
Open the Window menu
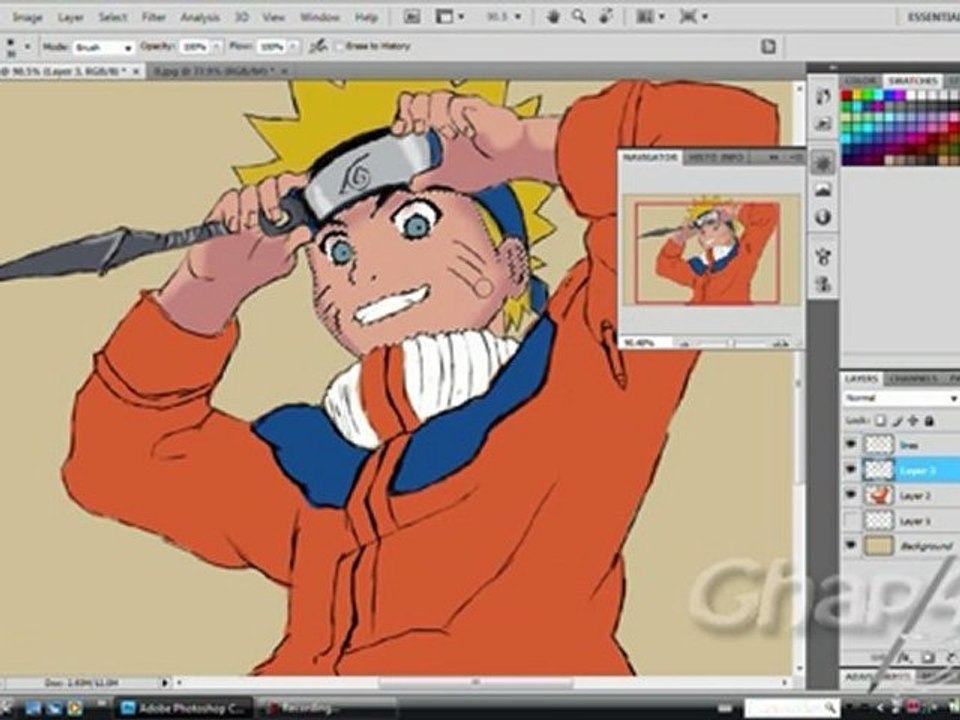pyautogui.click(x=320, y=17)
